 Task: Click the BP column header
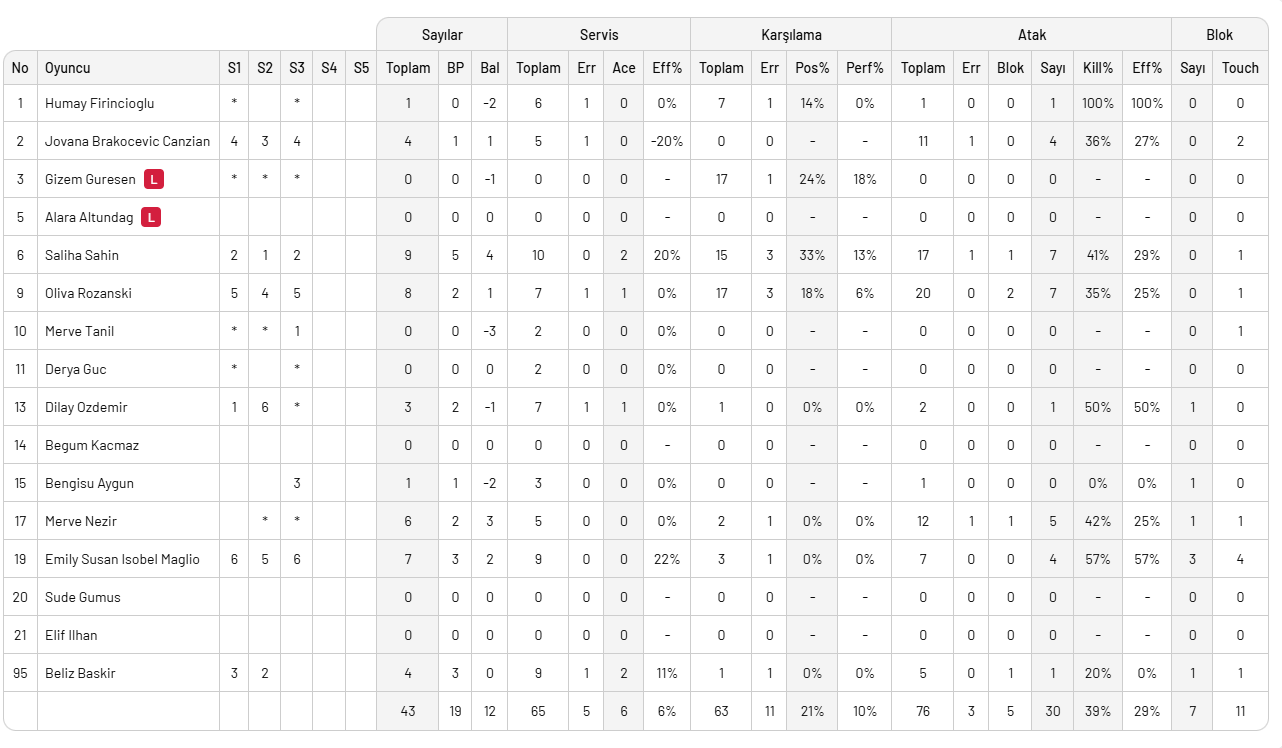point(455,68)
